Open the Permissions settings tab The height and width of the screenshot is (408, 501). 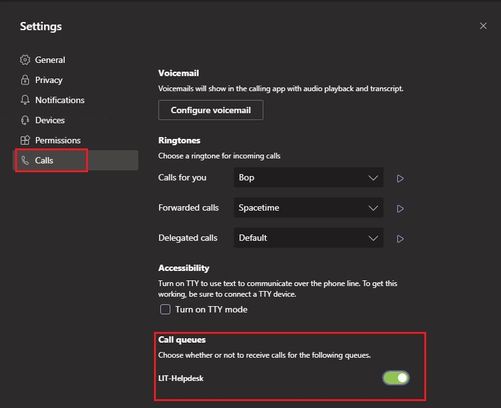(x=77, y=140)
